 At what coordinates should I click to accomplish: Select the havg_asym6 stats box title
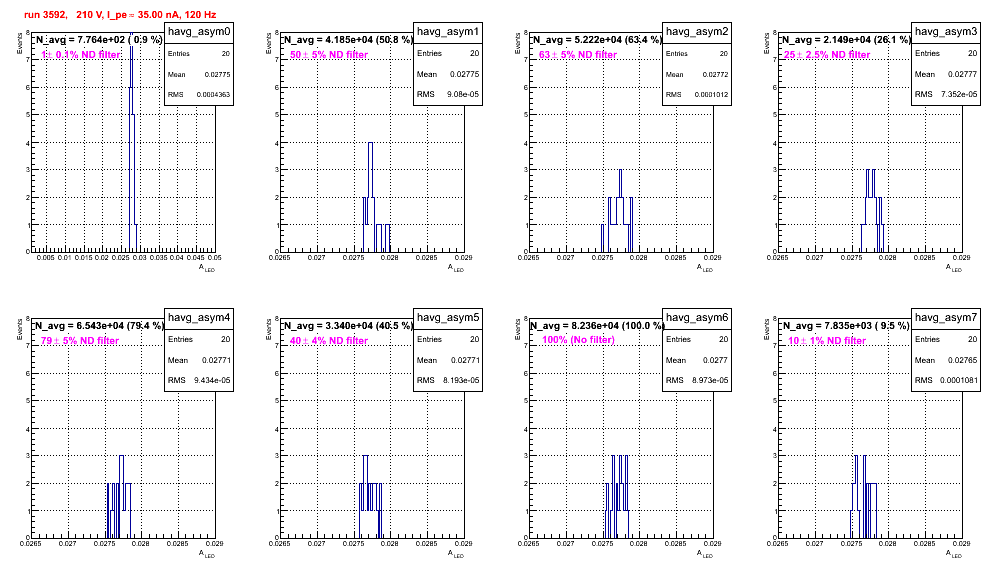(x=697, y=318)
